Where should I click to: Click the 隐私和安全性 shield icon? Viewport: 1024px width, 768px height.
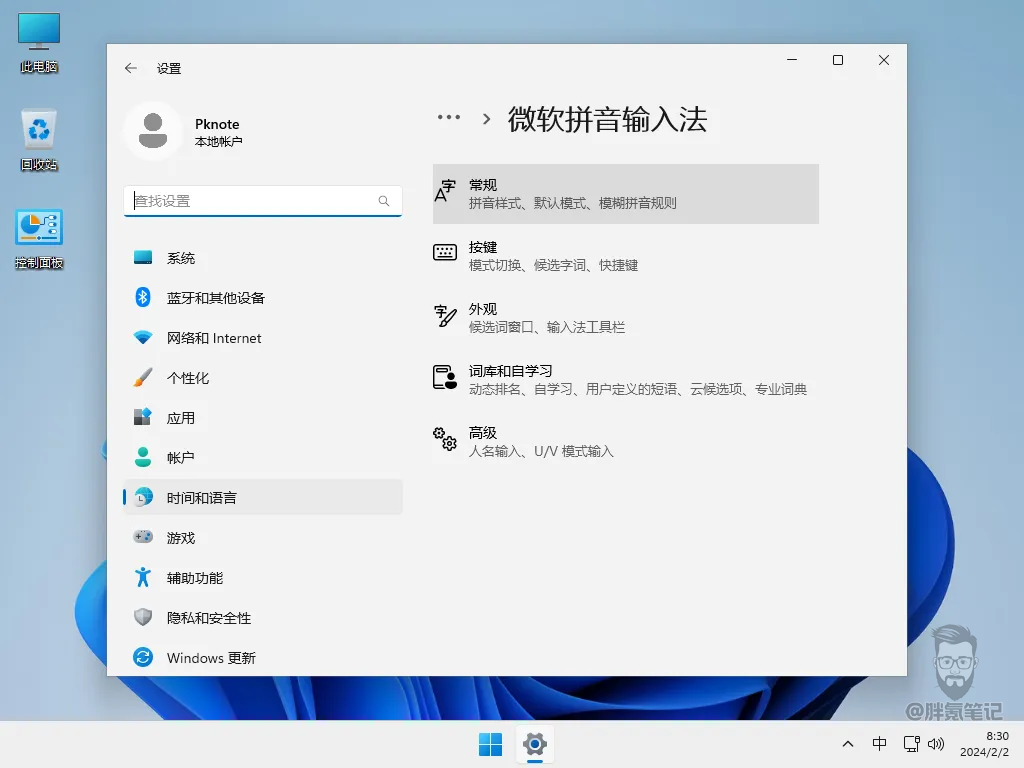click(143, 617)
